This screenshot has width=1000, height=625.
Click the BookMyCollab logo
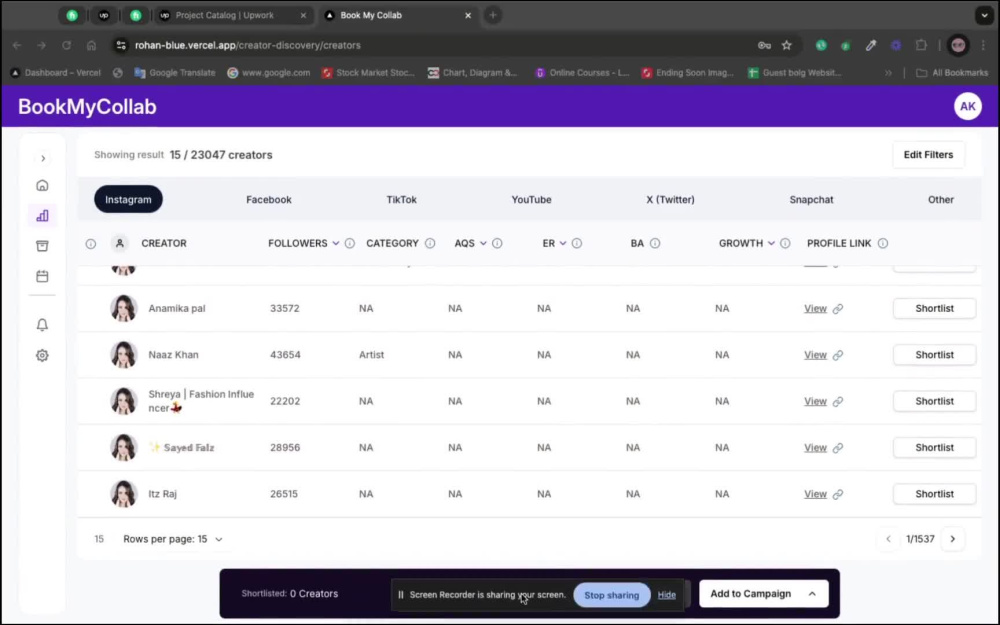tap(87, 107)
